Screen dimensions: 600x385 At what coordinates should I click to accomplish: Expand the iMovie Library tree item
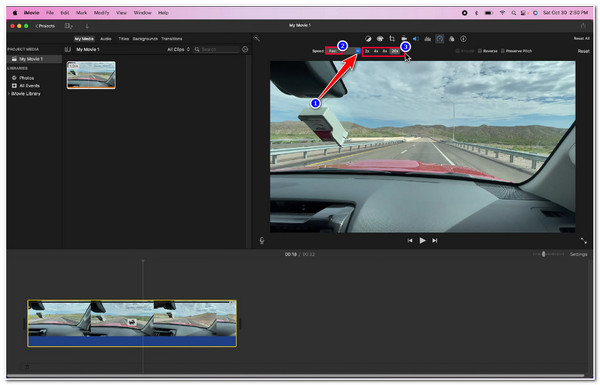point(9,94)
